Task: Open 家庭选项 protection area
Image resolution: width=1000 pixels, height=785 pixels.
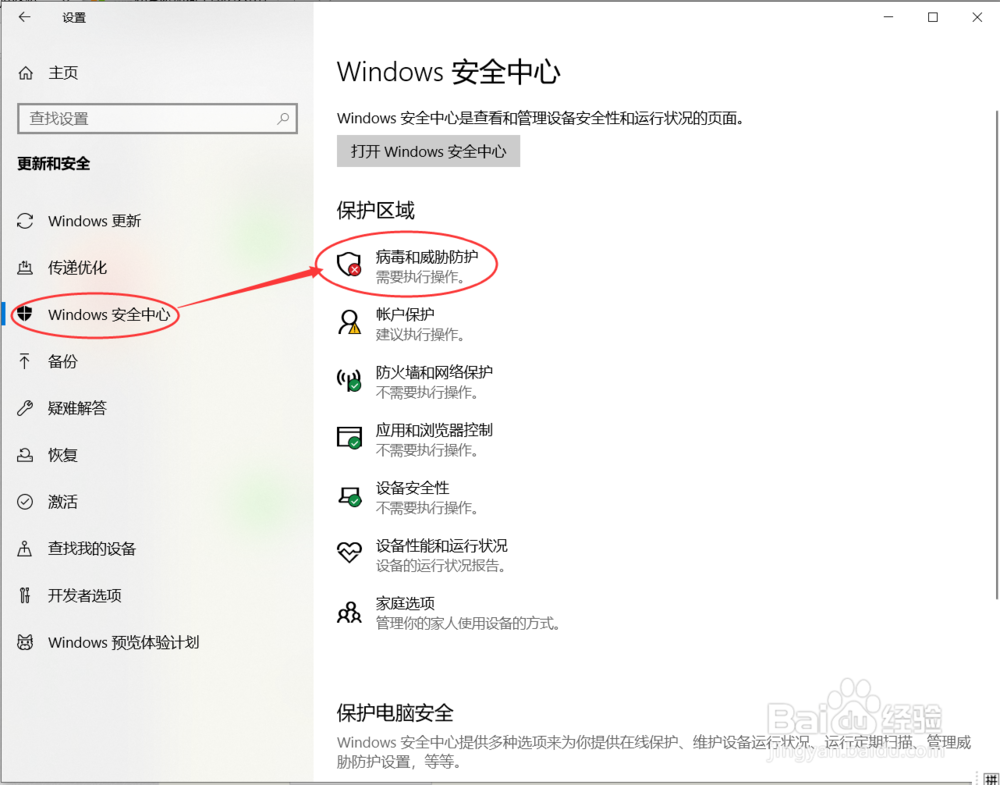Action: 449,613
